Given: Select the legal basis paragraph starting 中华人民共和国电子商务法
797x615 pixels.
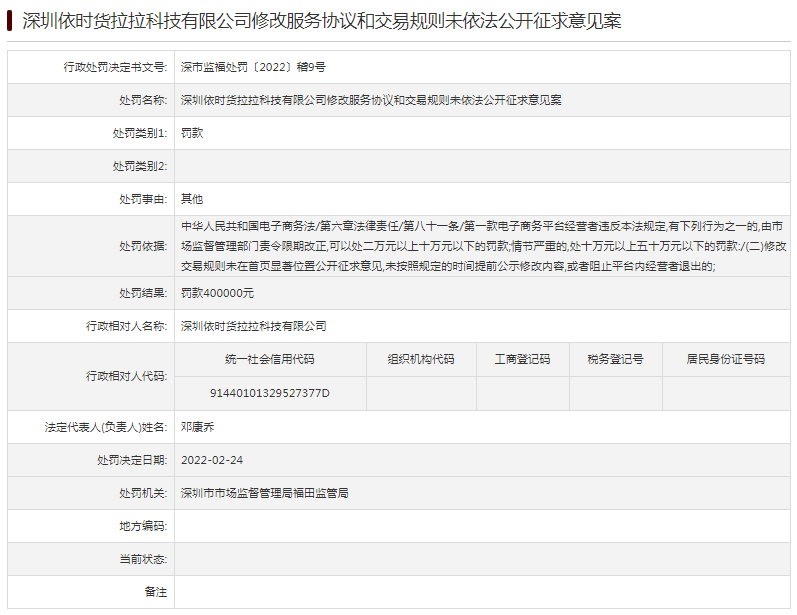Looking at the screenshot, I should coord(483,246).
